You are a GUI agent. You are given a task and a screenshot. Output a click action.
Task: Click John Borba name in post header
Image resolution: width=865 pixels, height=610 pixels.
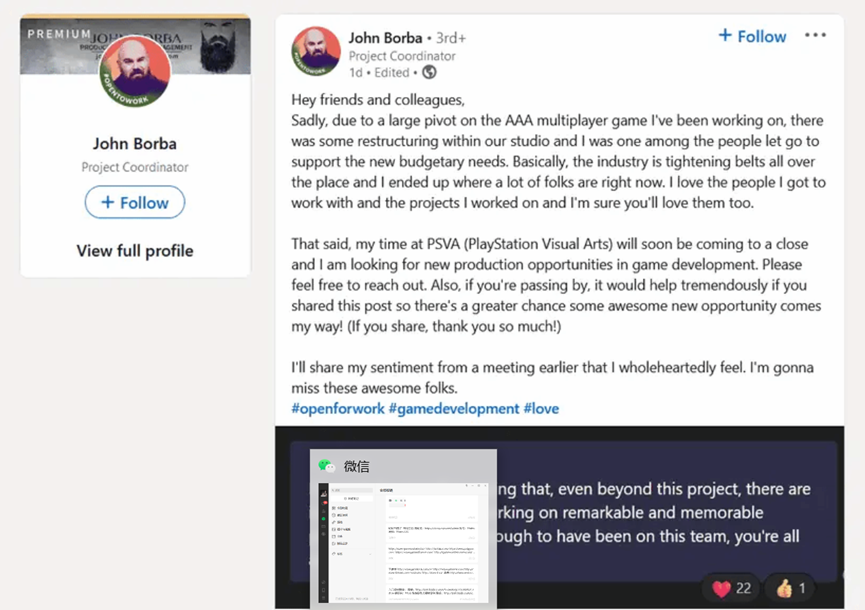tap(385, 38)
